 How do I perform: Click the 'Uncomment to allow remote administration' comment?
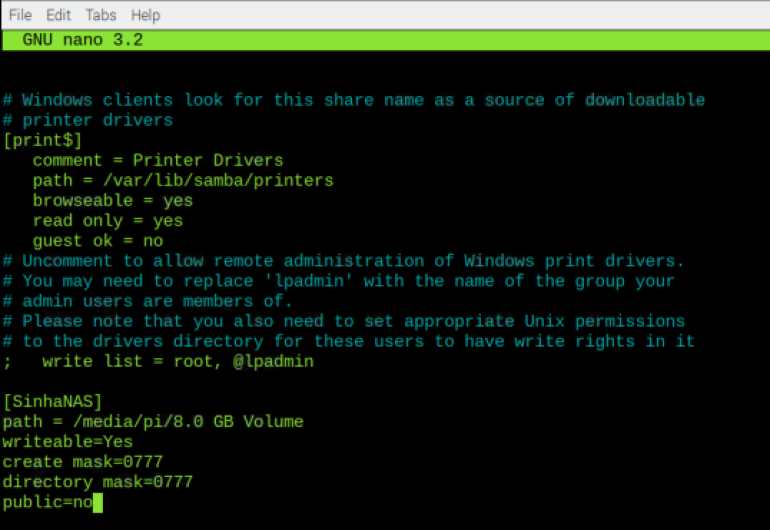click(x=344, y=261)
